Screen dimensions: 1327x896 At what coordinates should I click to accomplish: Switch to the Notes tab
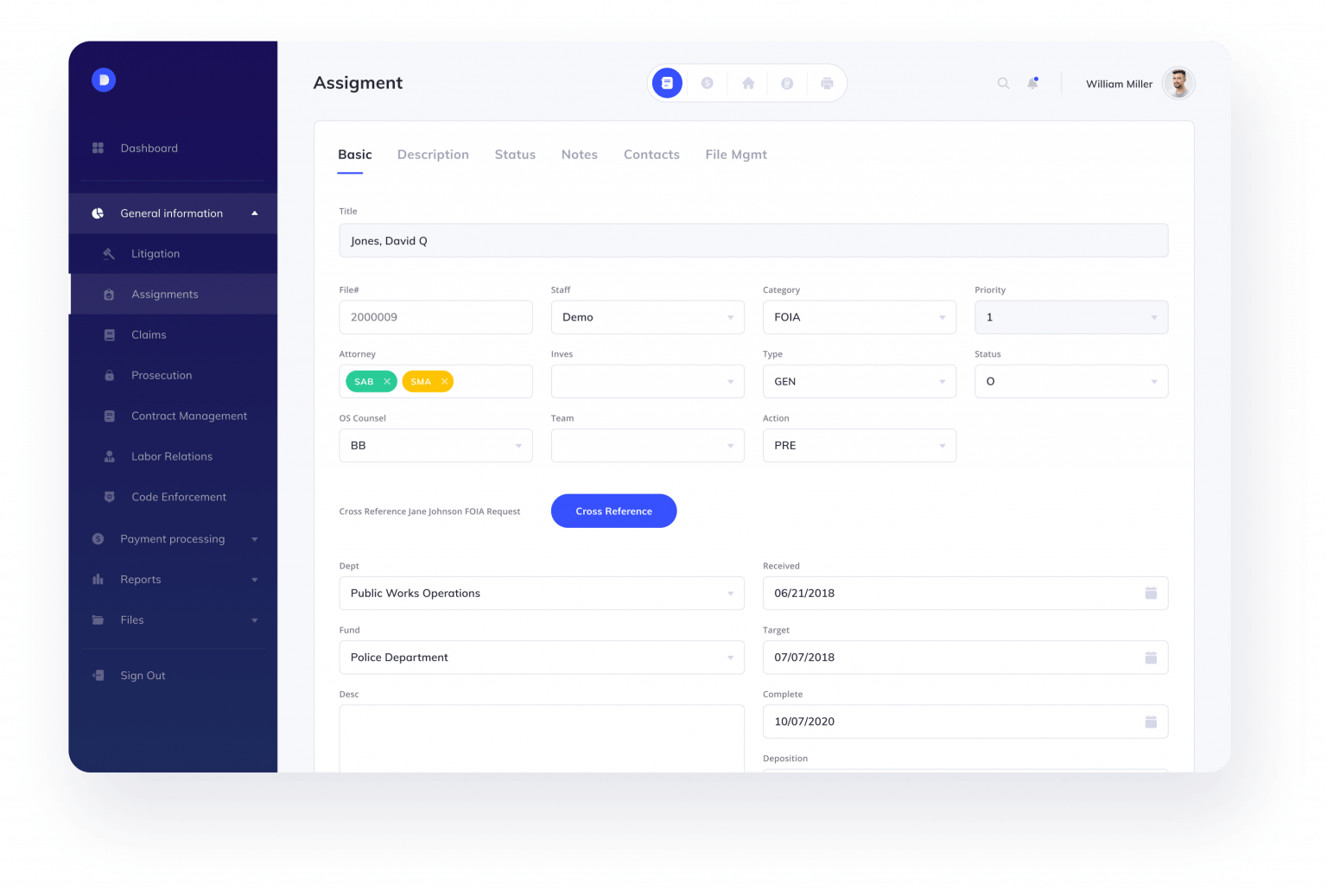coord(579,155)
